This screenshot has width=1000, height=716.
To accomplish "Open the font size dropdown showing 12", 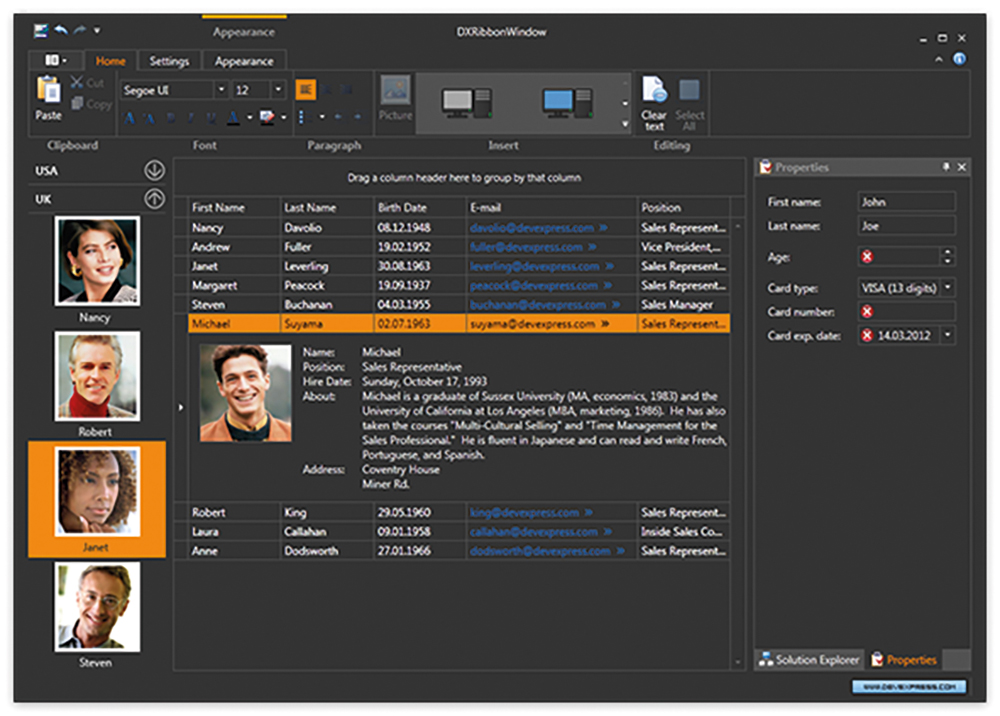I will pyautogui.click(x=278, y=90).
